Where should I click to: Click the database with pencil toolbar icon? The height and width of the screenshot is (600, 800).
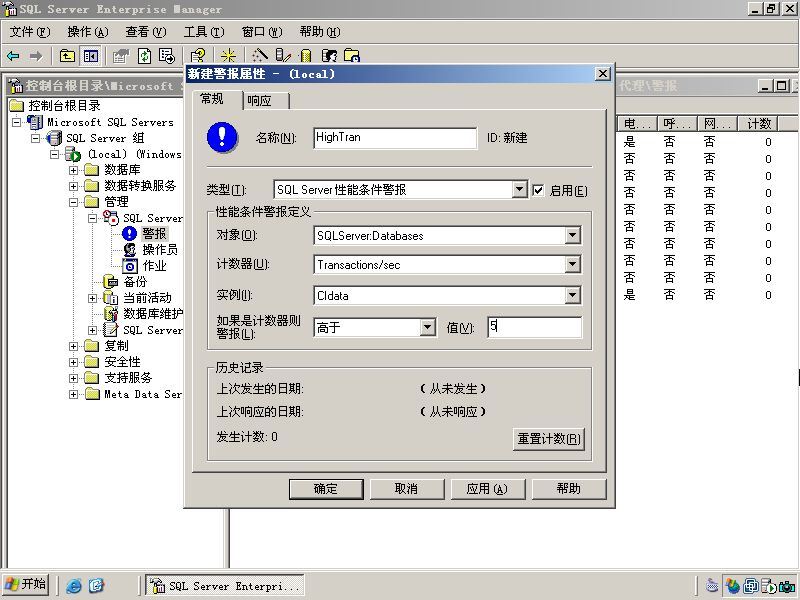click(x=283, y=55)
